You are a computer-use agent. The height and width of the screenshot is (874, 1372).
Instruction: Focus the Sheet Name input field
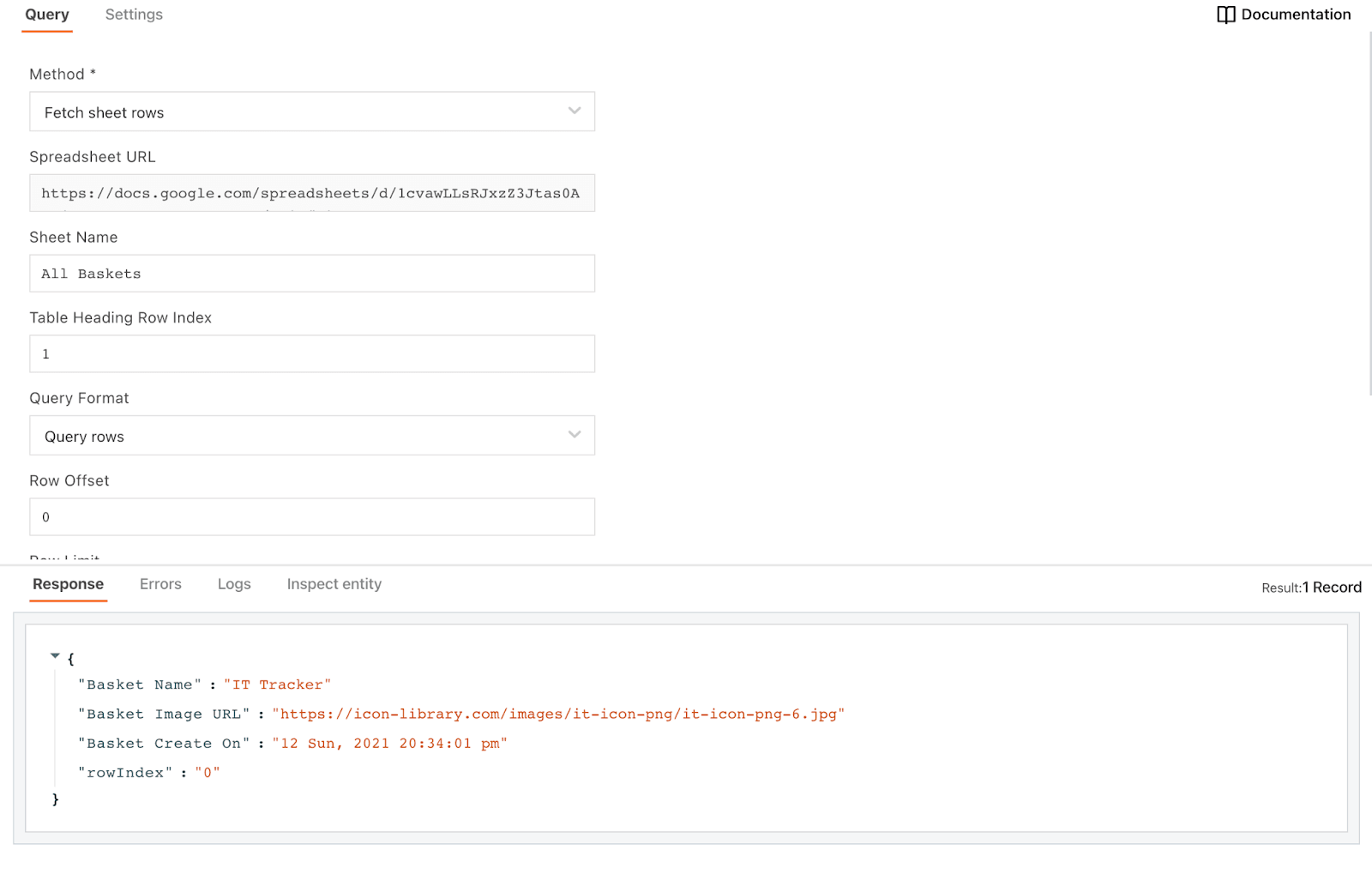311,274
